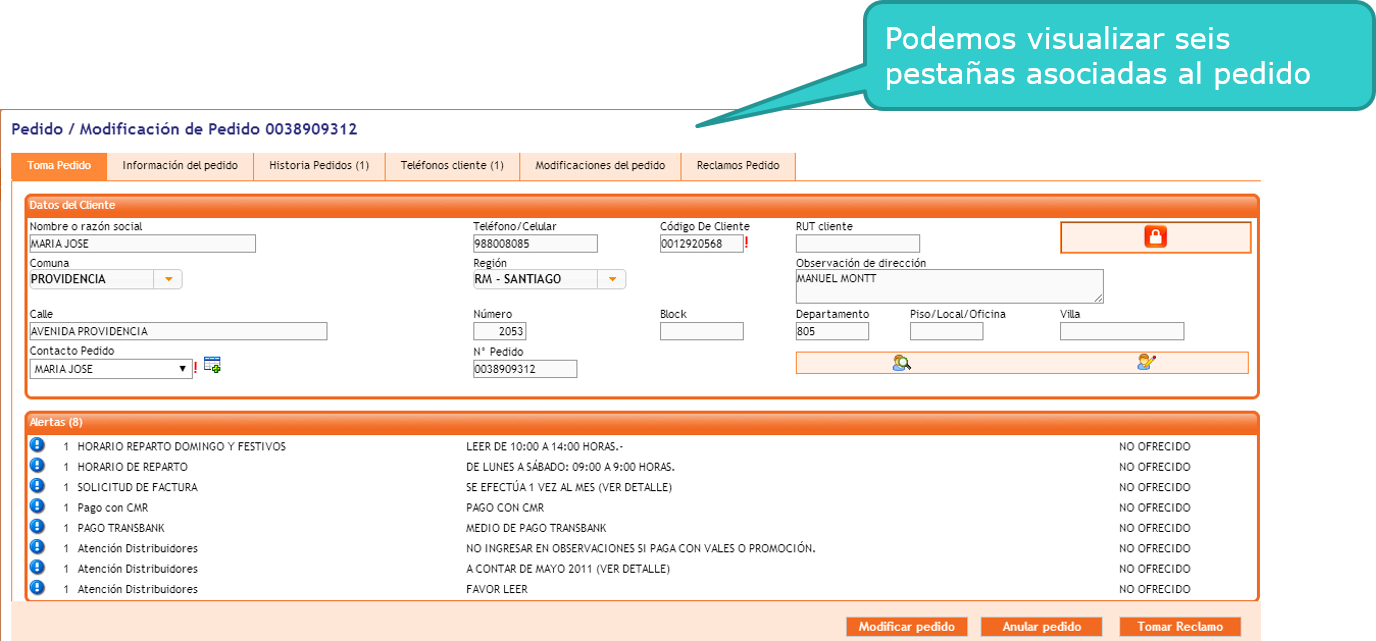Open the Teléfonos cliente (1) tab
1376x641 pixels.
(452, 166)
